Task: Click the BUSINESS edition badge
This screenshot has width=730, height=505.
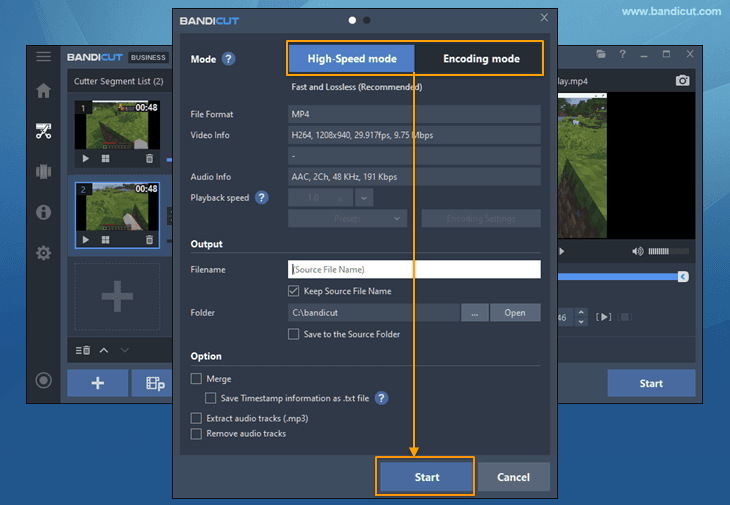Action: coord(148,57)
